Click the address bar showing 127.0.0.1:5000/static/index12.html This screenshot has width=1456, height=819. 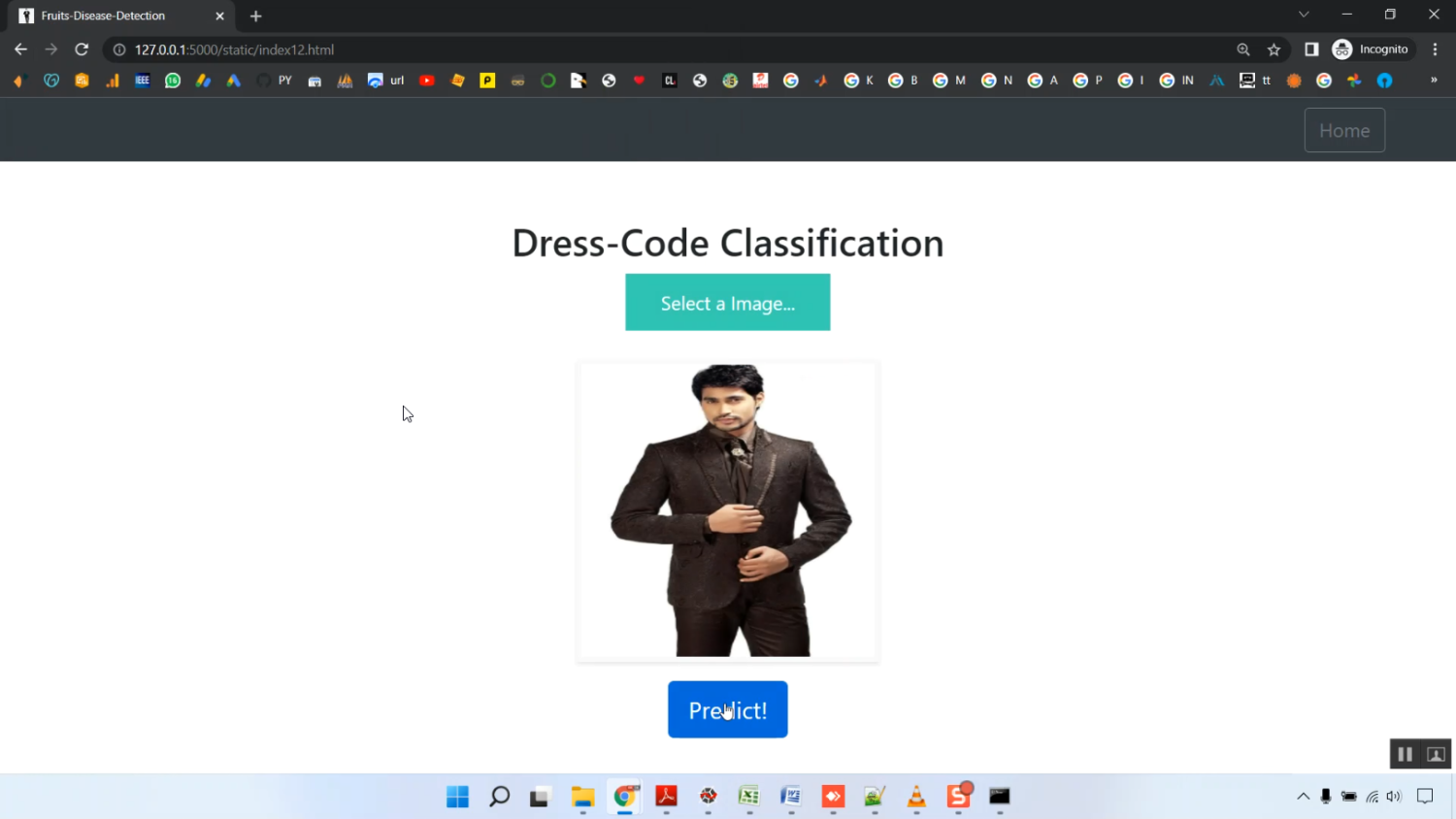point(670,49)
